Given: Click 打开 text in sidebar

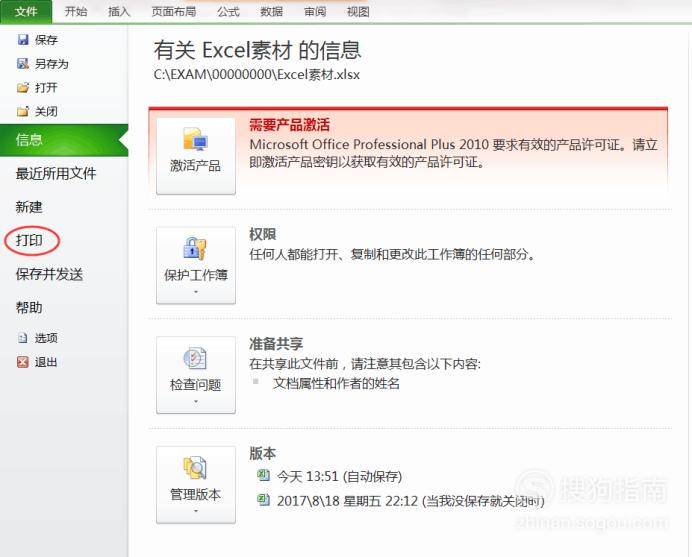Looking at the screenshot, I should tap(46, 88).
